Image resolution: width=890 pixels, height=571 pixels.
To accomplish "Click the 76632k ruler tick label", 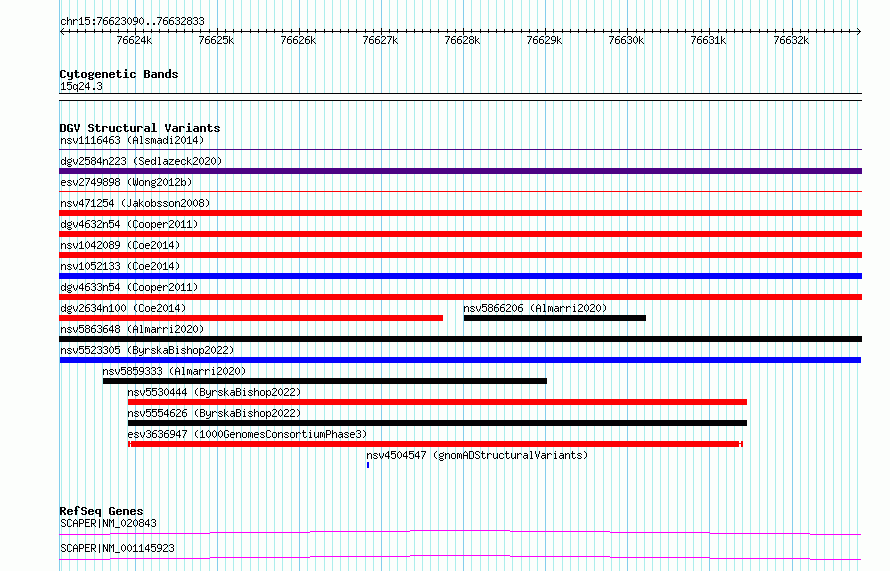I will coord(791,40).
